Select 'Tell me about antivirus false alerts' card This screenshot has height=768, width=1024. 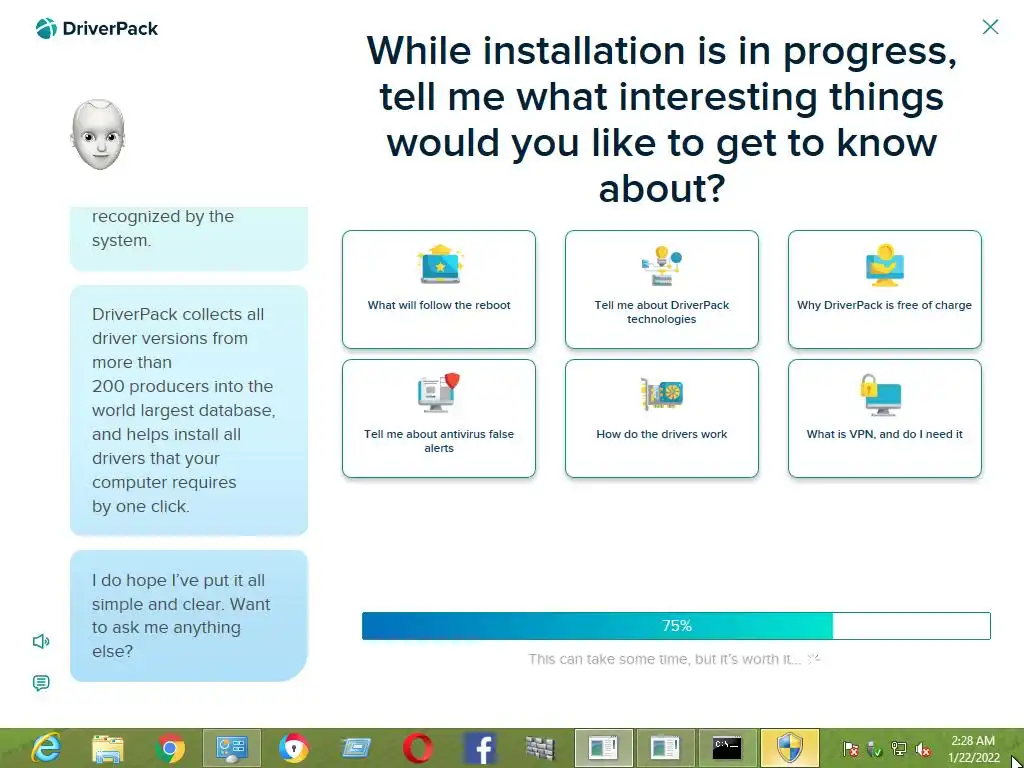coord(439,419)
